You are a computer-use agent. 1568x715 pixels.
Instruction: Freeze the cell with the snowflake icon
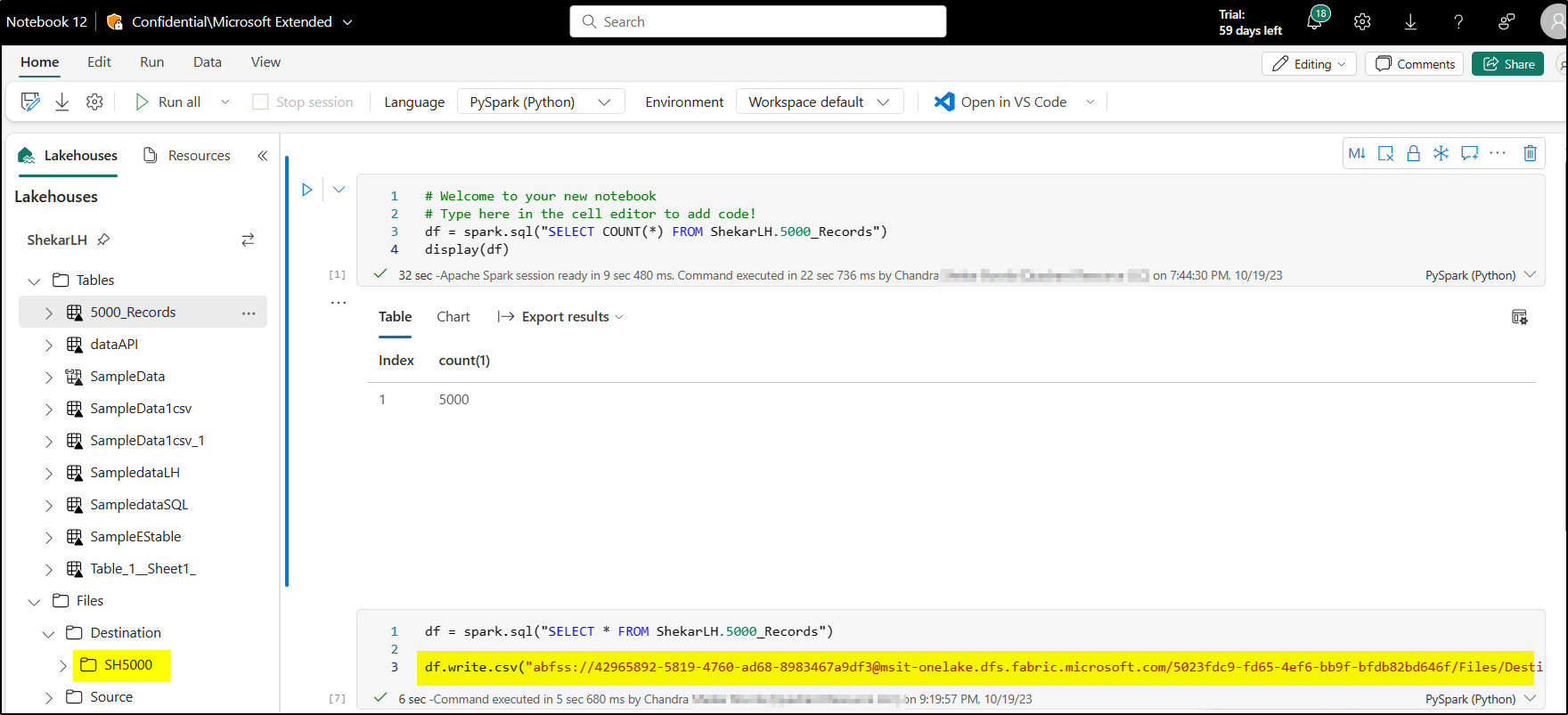tap(1441, 153)
